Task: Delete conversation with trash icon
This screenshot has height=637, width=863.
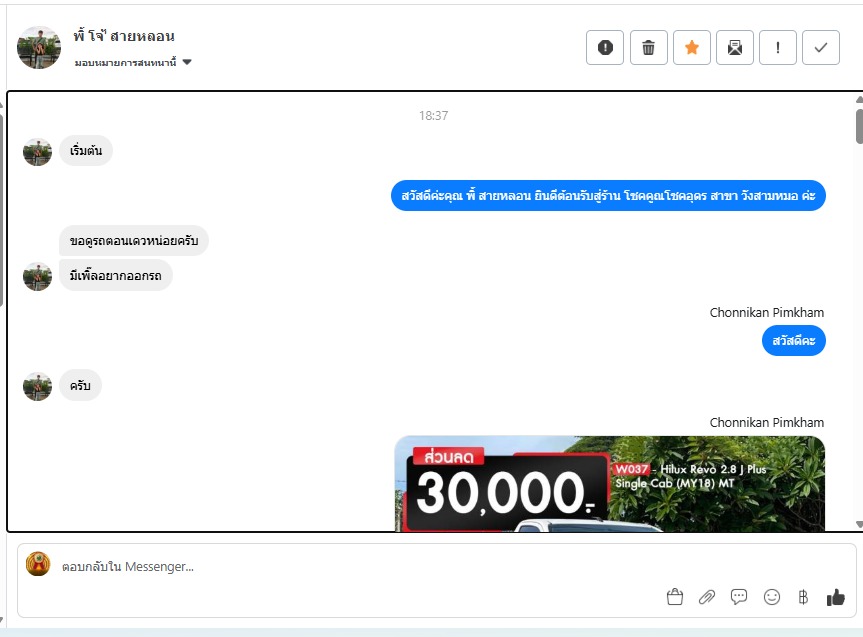Action: coord(648,47)
